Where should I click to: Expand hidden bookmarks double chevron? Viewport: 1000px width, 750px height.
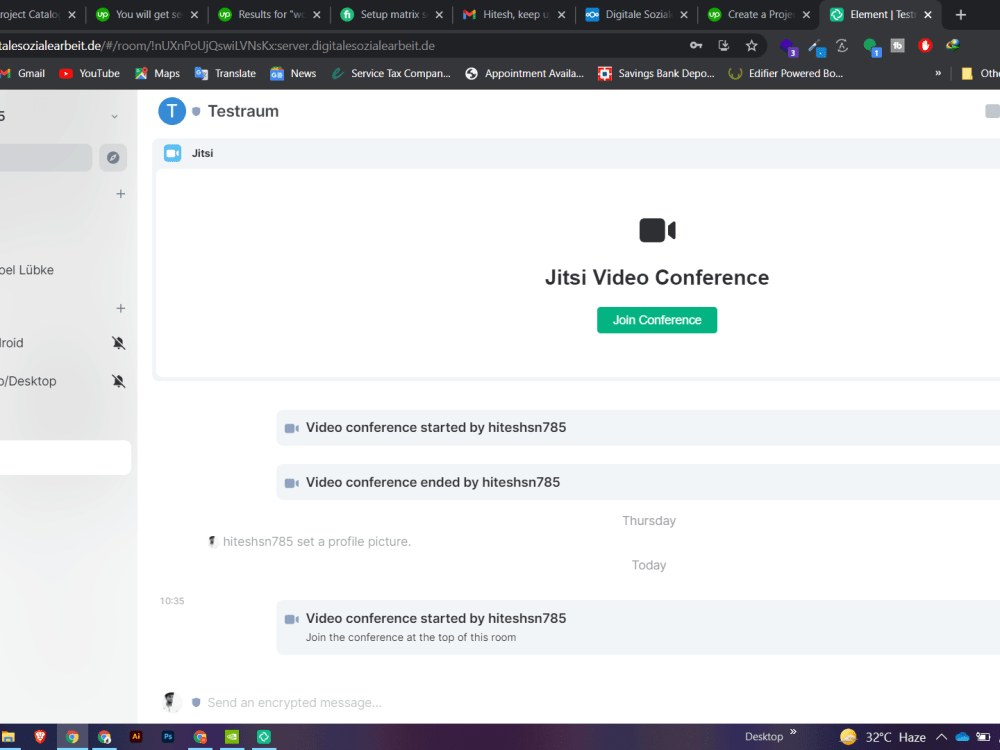pos(938,73)
